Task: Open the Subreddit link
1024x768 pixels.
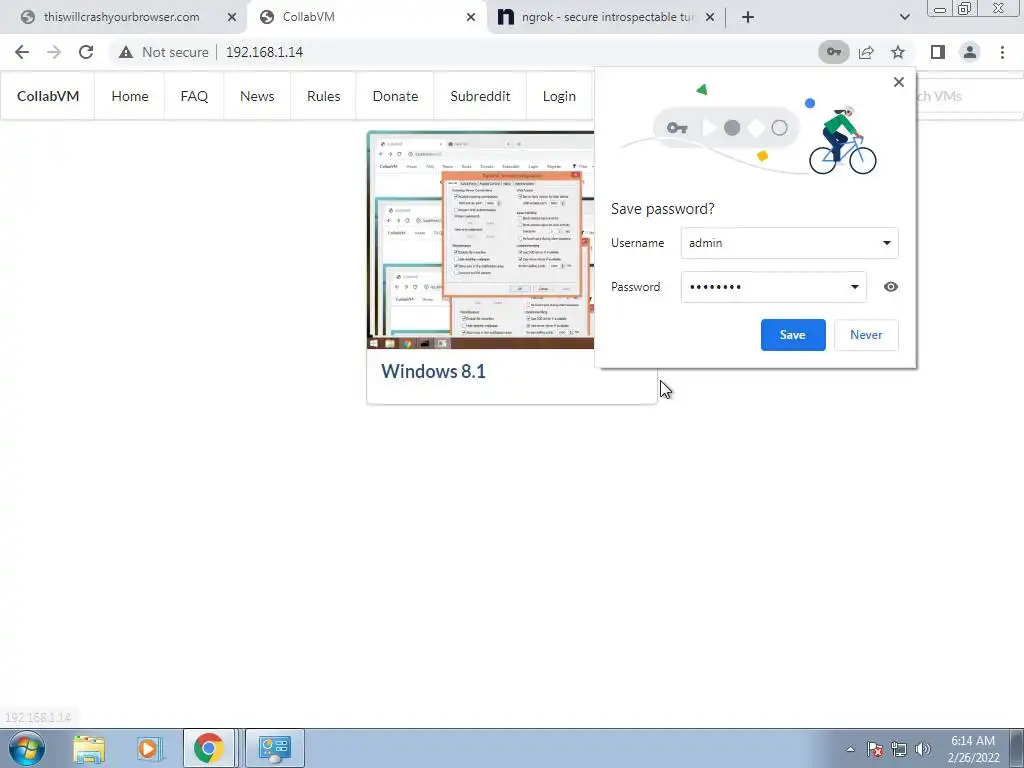Action: tap(480, 96)
